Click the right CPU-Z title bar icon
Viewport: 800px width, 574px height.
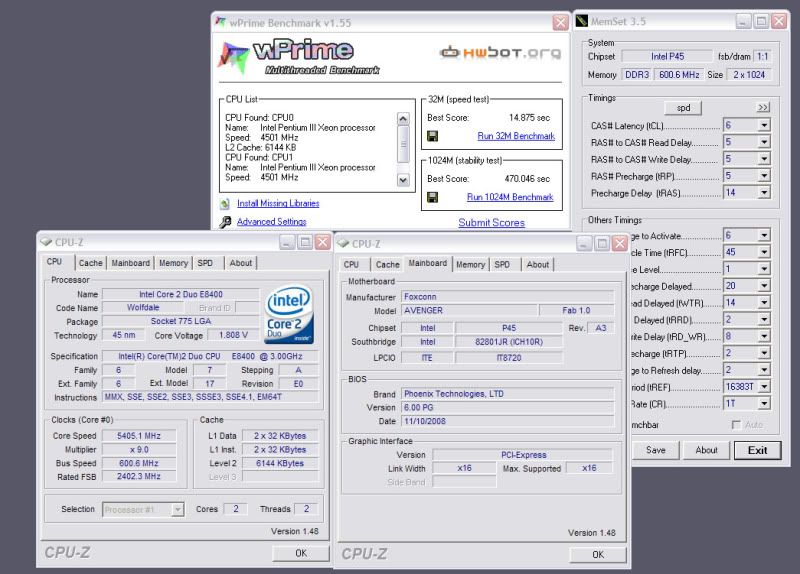[343, 243]
